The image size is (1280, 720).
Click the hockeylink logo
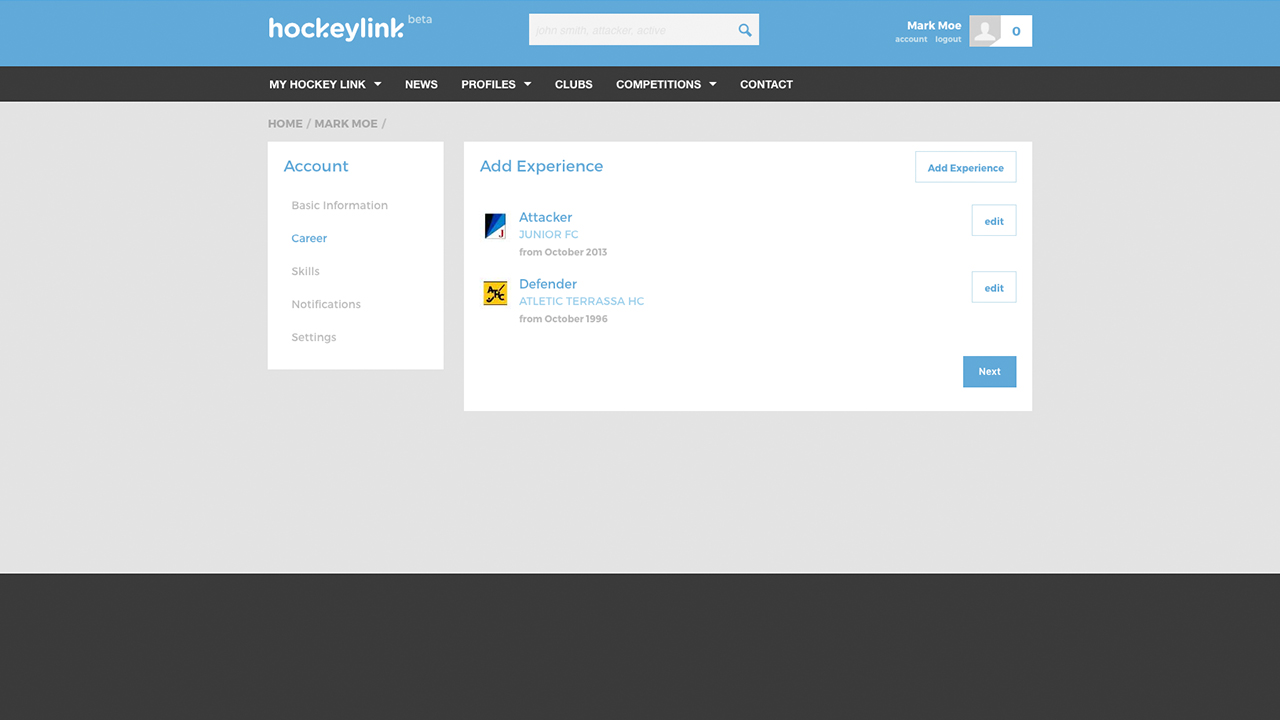pos(336,29)
